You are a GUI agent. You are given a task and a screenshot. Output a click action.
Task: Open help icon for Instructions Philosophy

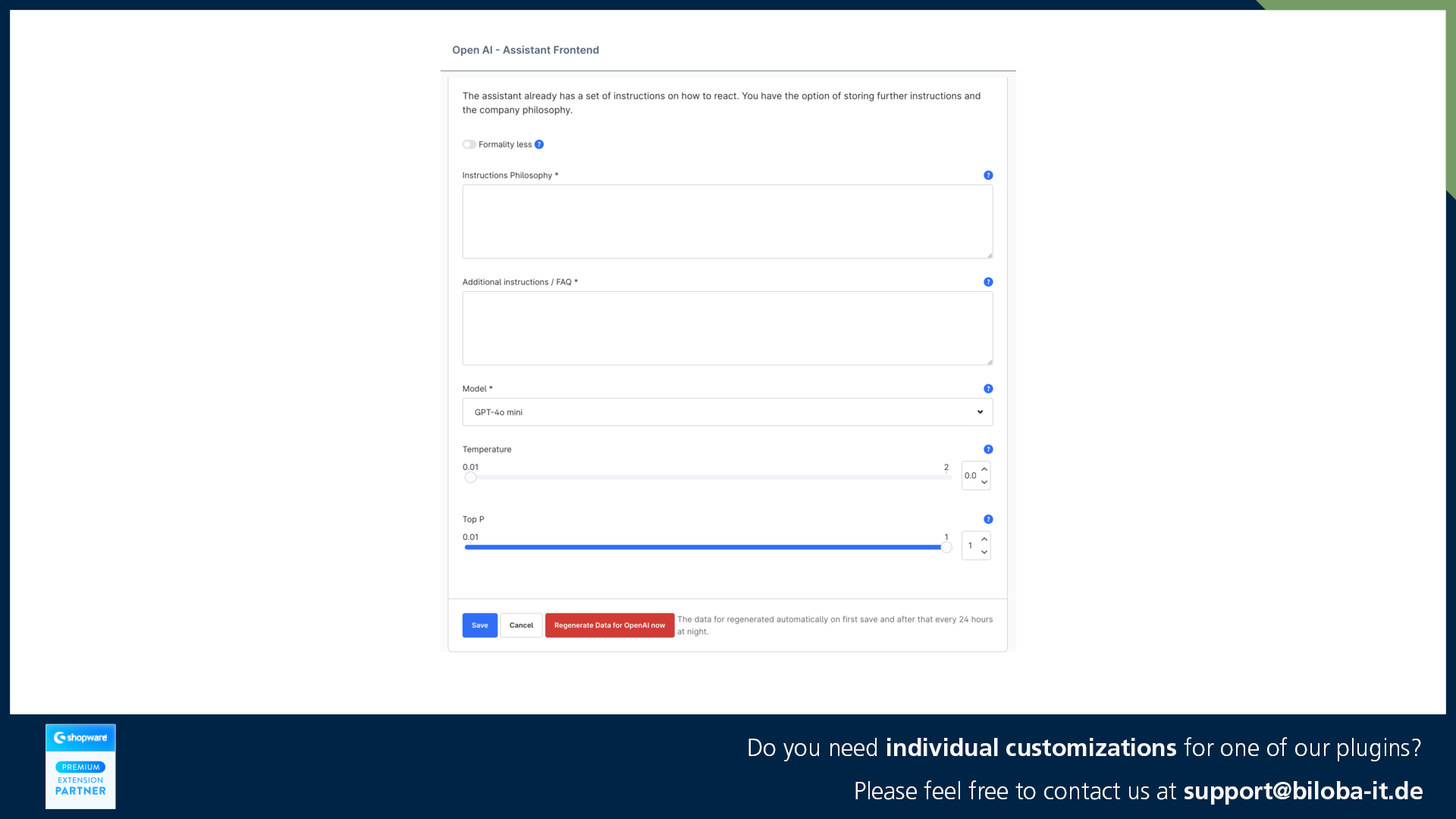[x=988, y=175]
